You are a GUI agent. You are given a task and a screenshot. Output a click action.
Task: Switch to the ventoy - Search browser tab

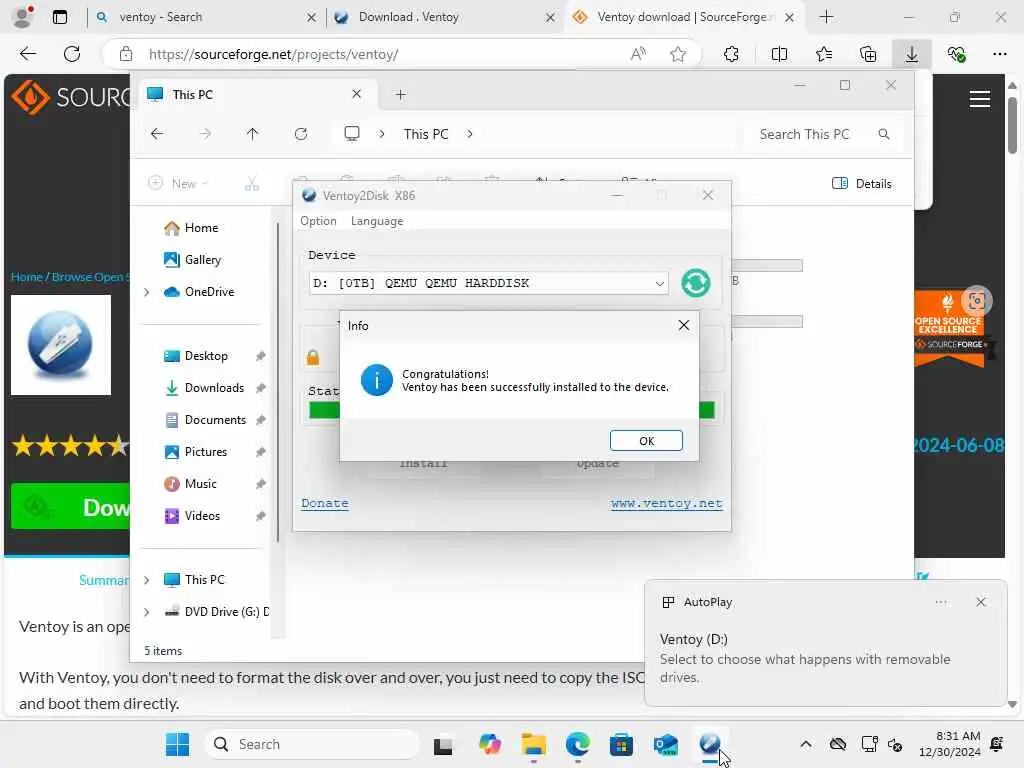pos(204,17)
